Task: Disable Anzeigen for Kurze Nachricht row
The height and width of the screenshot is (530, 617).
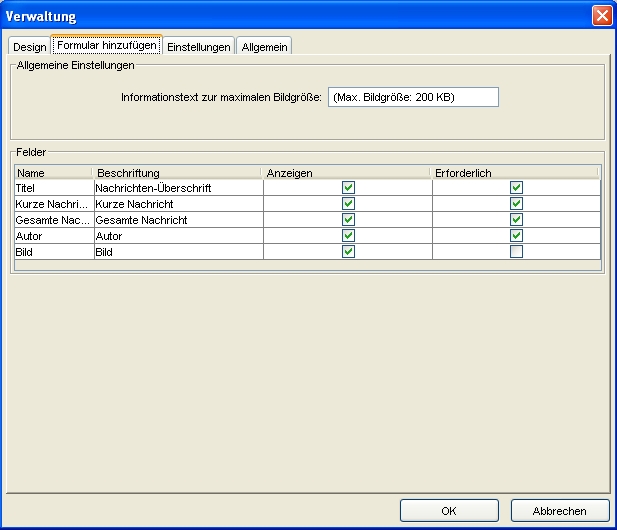Action: 348,204
